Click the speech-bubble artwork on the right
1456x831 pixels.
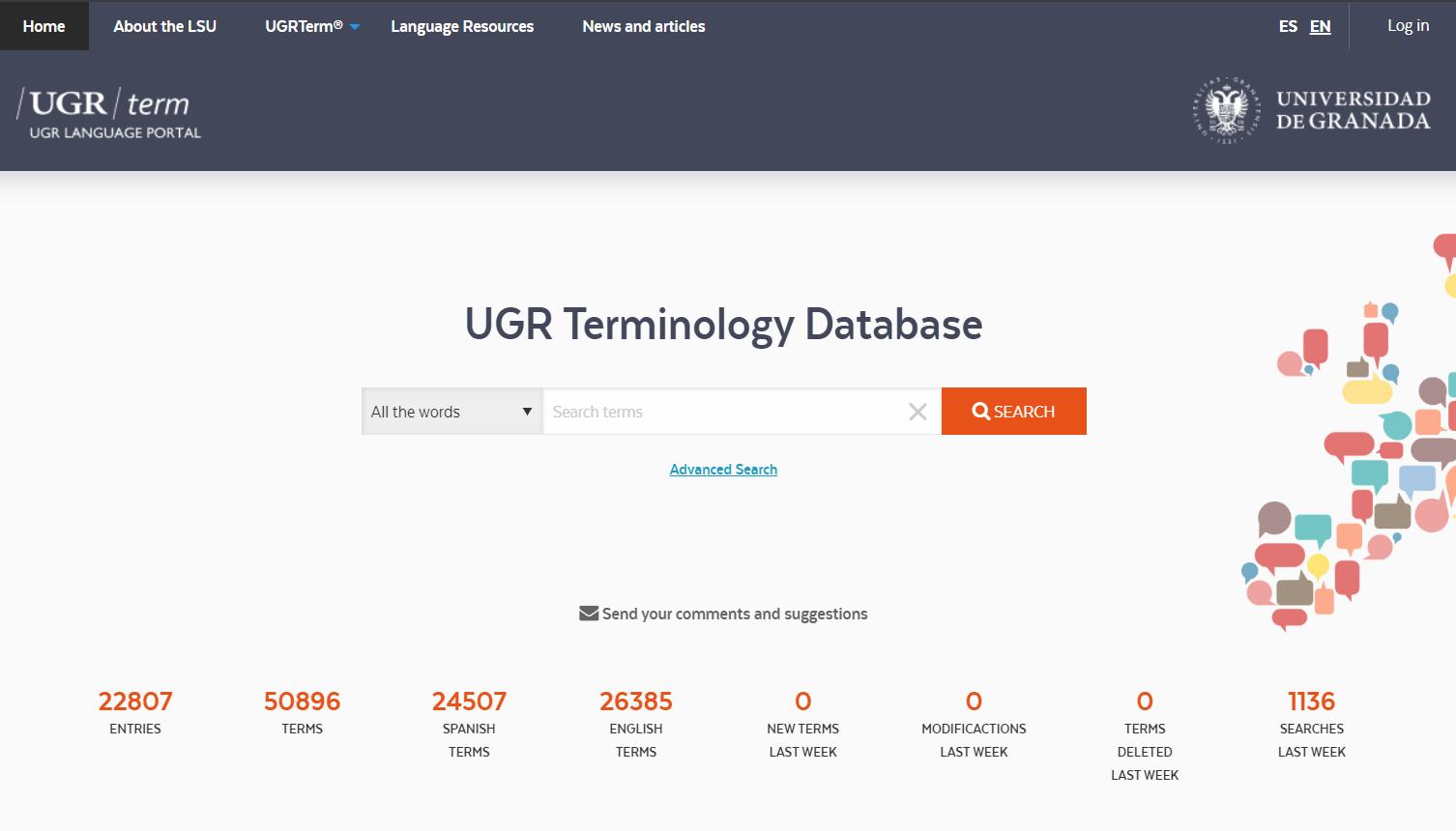point(1354,435)
